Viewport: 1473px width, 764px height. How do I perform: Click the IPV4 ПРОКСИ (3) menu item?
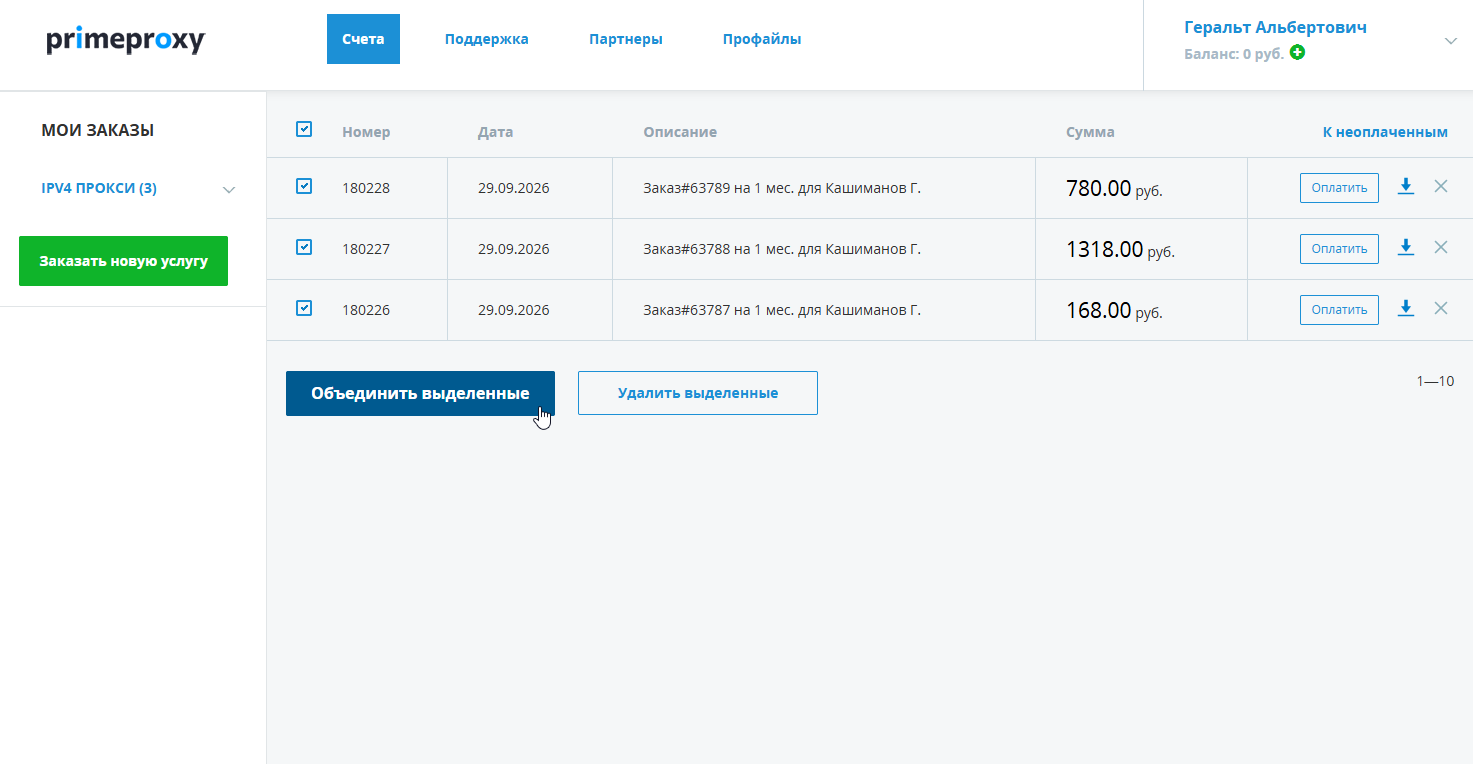click(99, 189)
